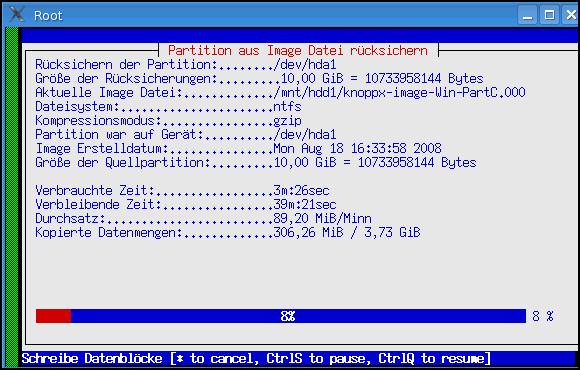Click the 'Durchsatz' 89,20 MiB/Min line
Screen dimensions: 580x370
click(203, 218)
